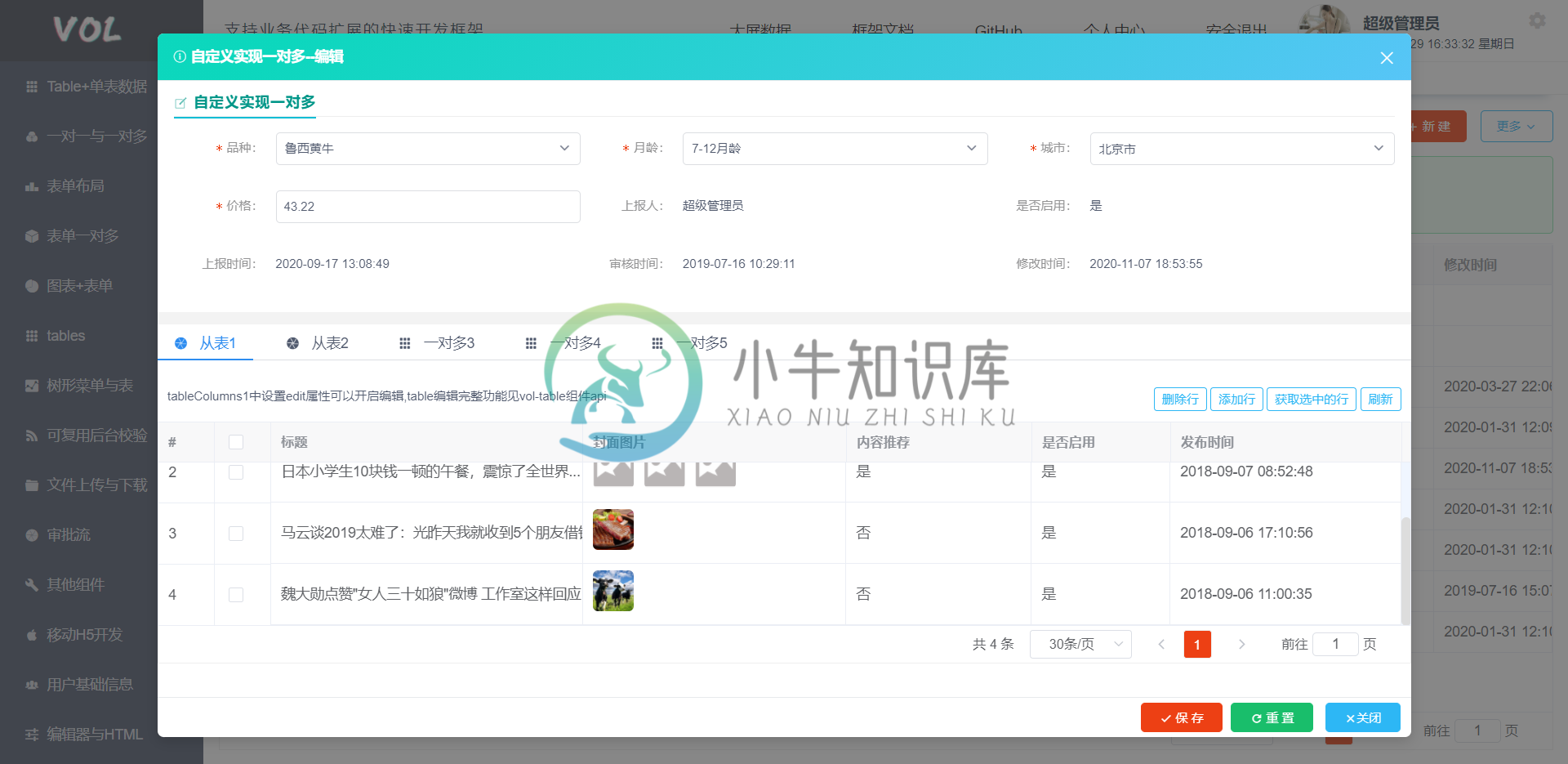
Task: Click the 可复用后台校验 feed icon
Action: point(32,436)
